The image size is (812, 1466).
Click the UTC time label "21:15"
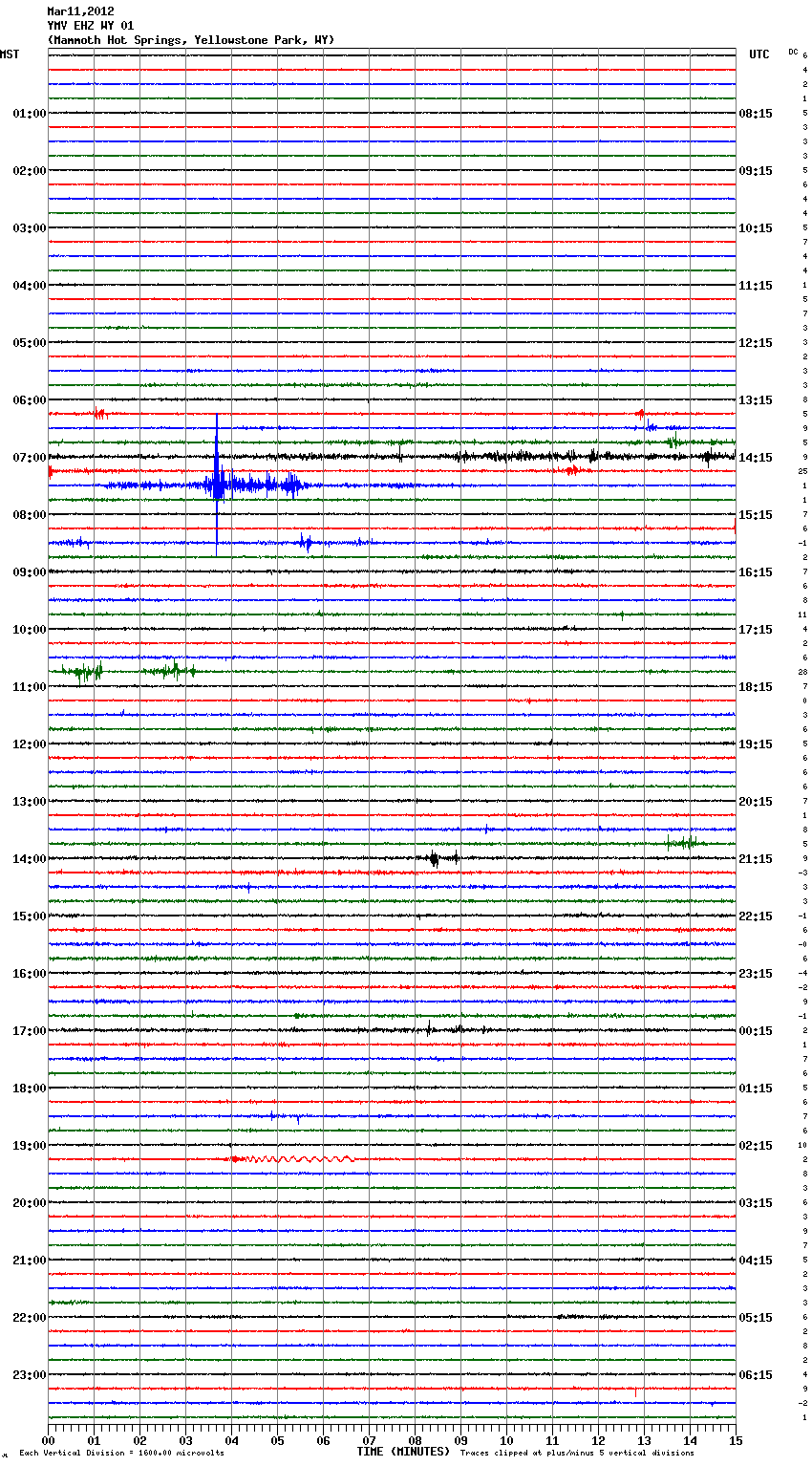[756, 859]
